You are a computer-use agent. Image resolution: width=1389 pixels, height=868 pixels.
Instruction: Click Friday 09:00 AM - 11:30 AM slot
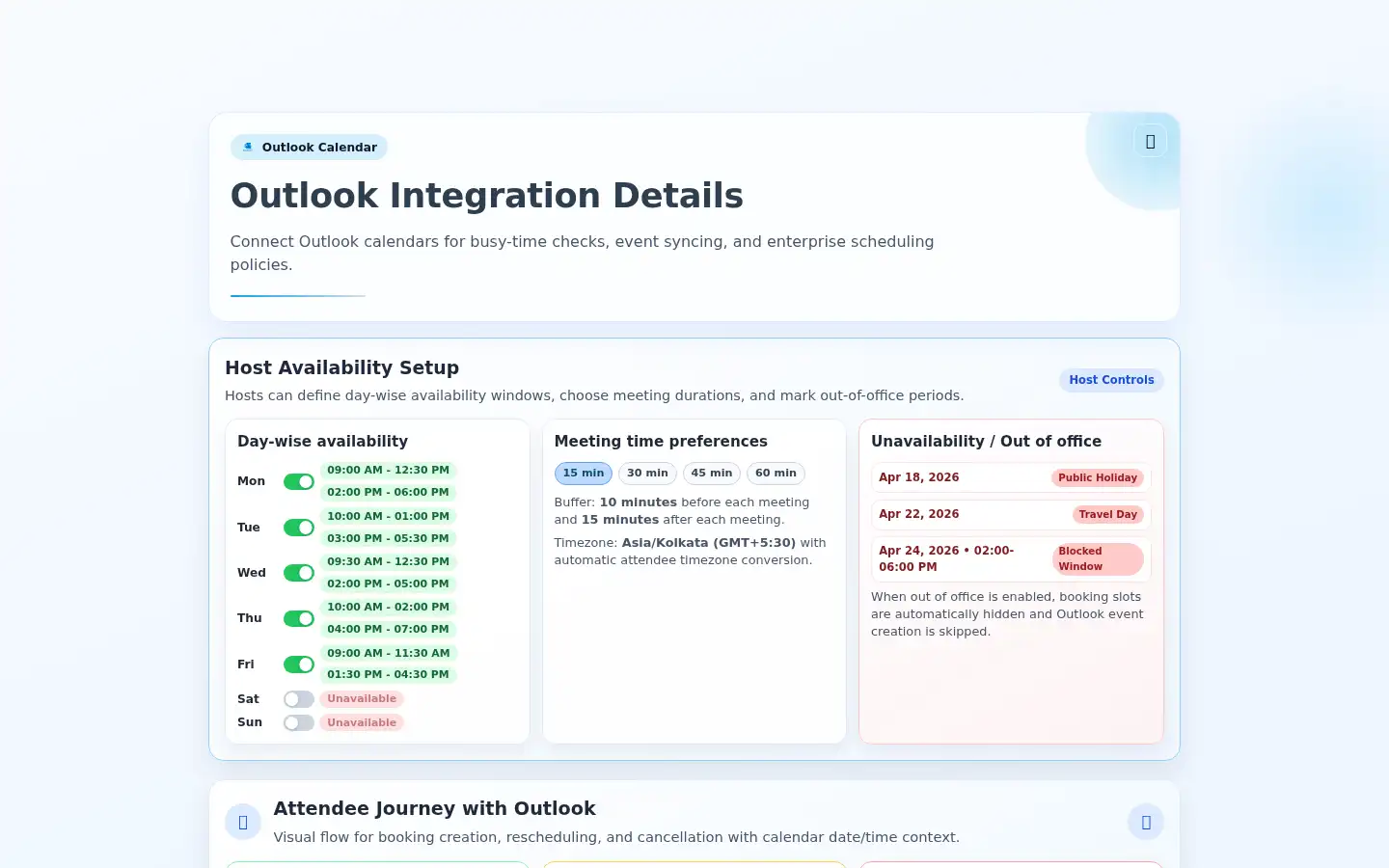[388, 653]
